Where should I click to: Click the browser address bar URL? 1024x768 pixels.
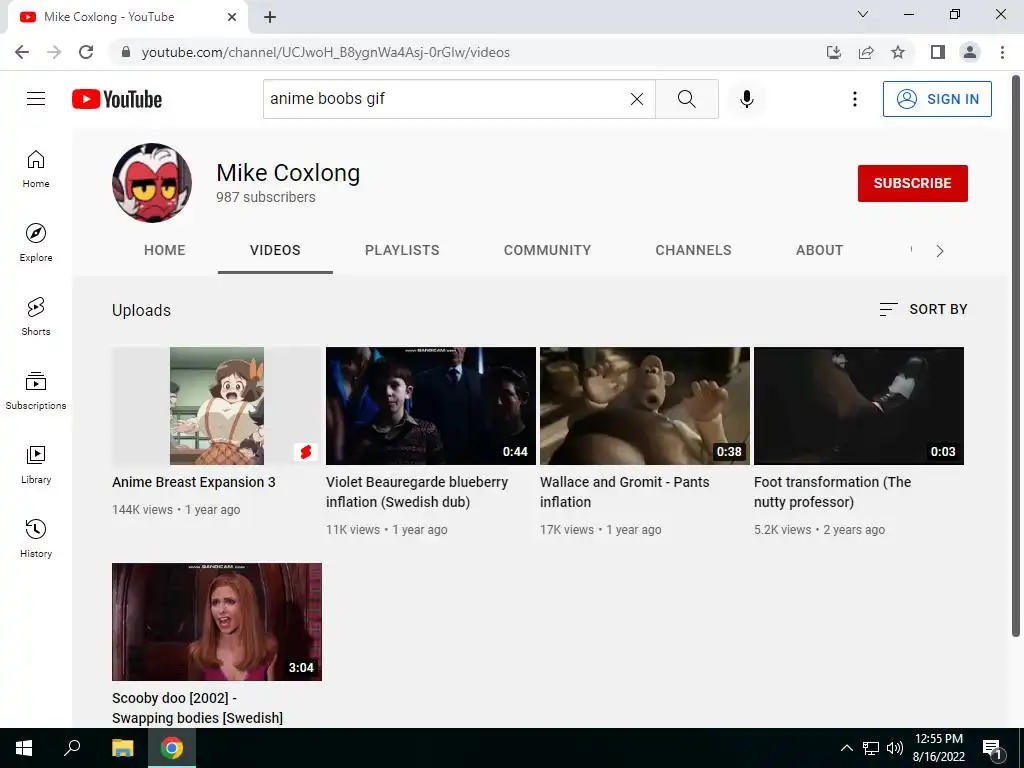coord(325,52)
